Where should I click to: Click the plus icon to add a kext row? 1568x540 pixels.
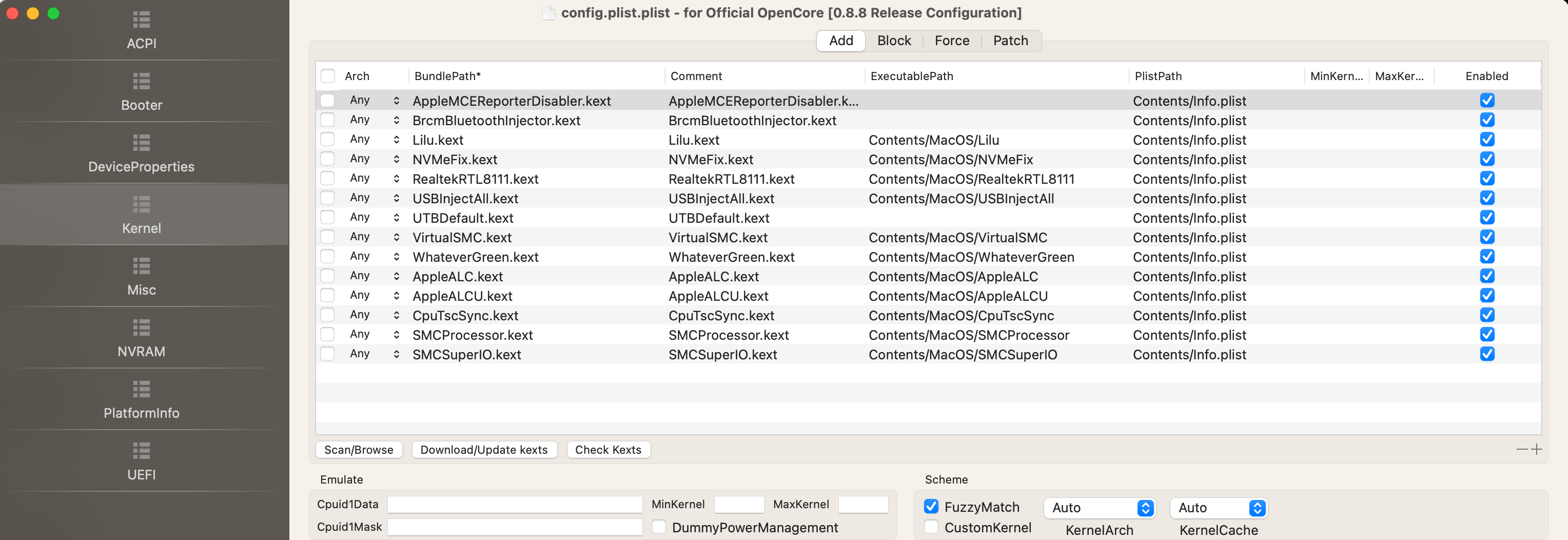1536,449
